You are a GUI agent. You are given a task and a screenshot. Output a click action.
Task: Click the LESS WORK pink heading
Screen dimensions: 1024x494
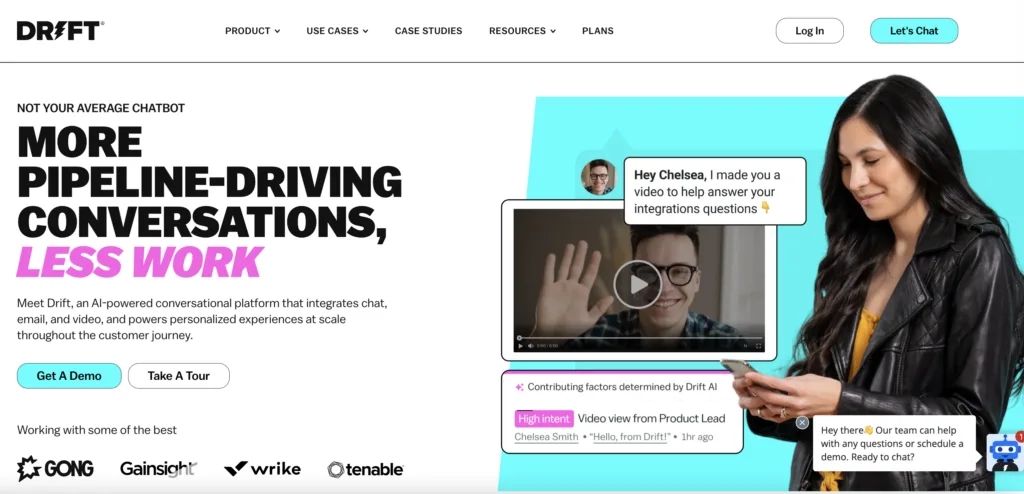(x=140, y=262)
